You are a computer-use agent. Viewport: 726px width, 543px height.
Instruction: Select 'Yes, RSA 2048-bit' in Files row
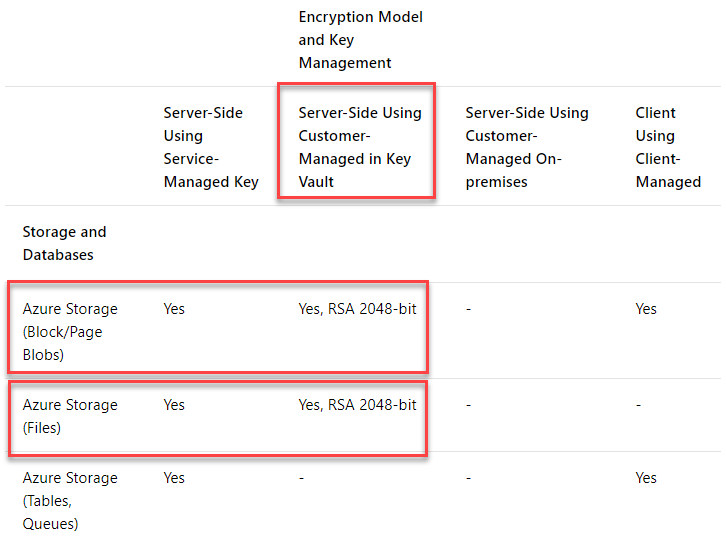click(357, 405)
